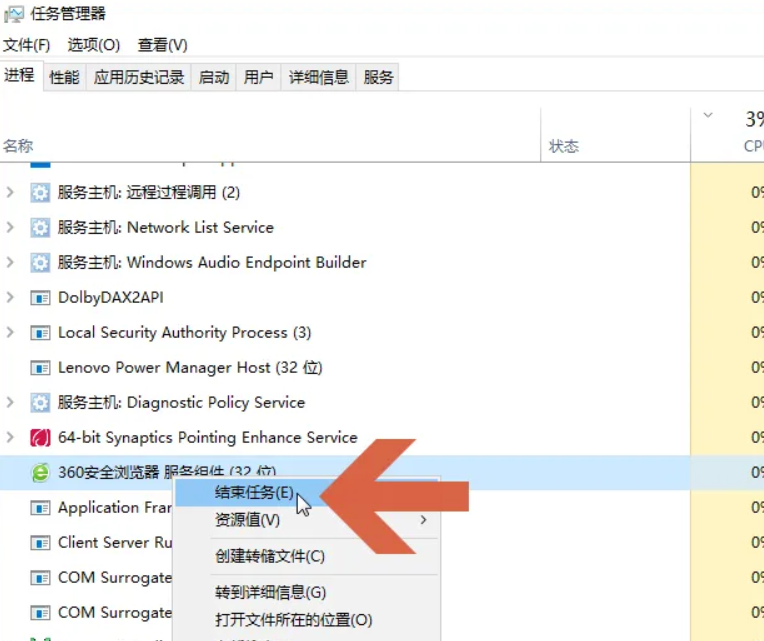This screenshot has width=764, height=641.
Task: Click the DolbyDAX2API process icon
Action: [40, 298]
